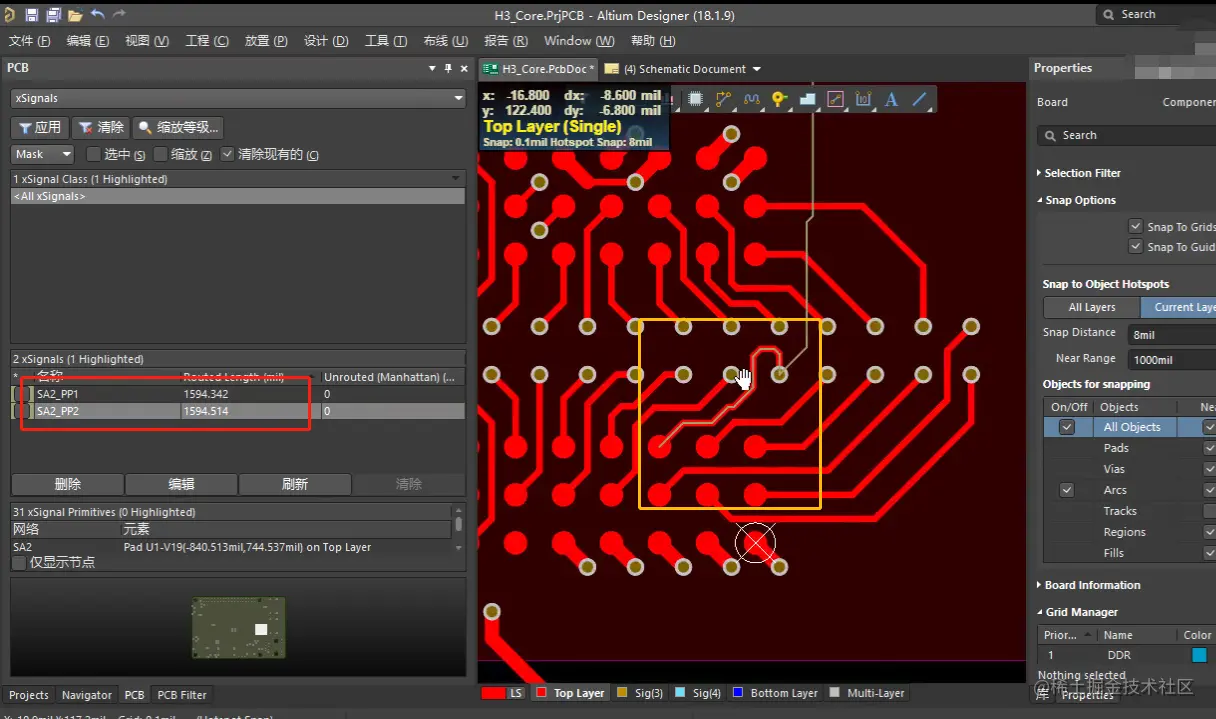Open the PCB panel options arrow

coord(432,68)
